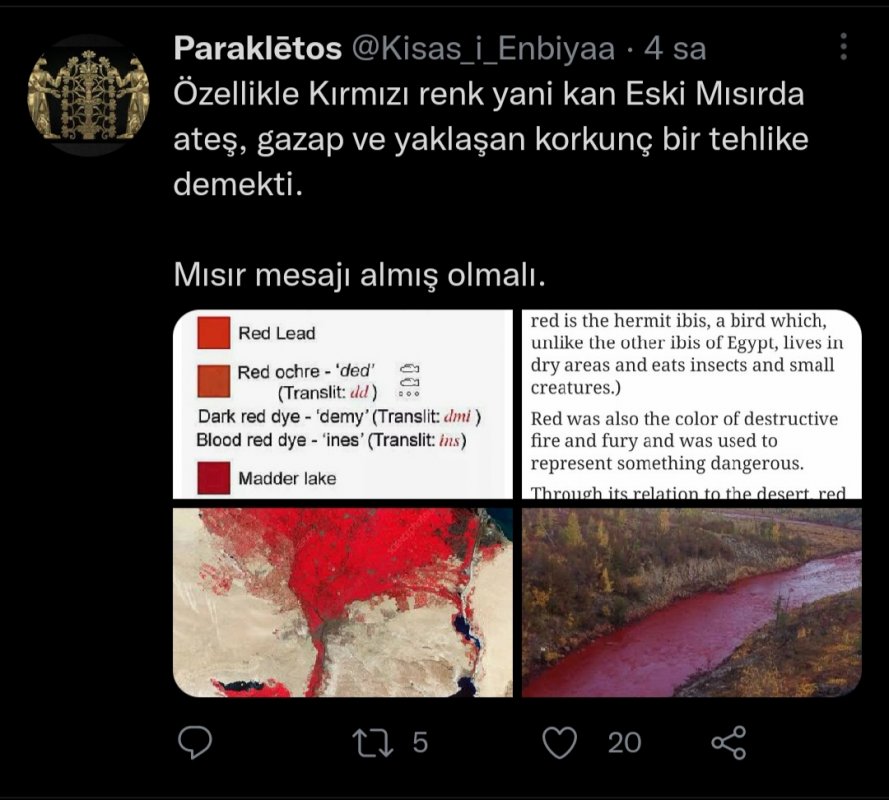Click the line Mısır mesajı almış olmalı
This screenshot has width=889, height=800.
point(359,275)
